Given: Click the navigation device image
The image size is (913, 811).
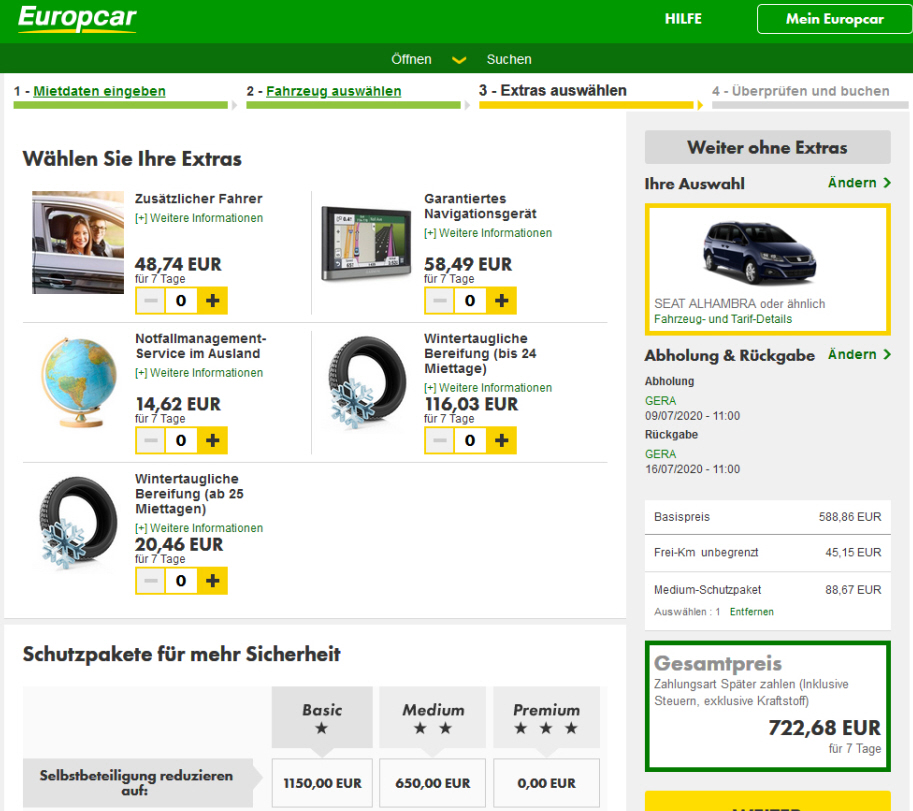Looking at the screenshot, I should (365, 243).
